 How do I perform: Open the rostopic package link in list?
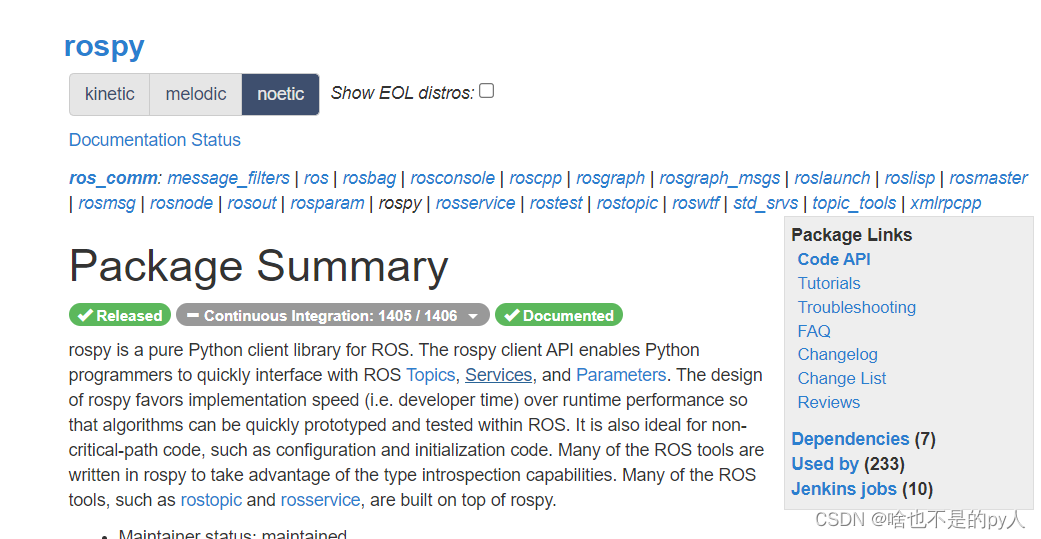[627, 203]
